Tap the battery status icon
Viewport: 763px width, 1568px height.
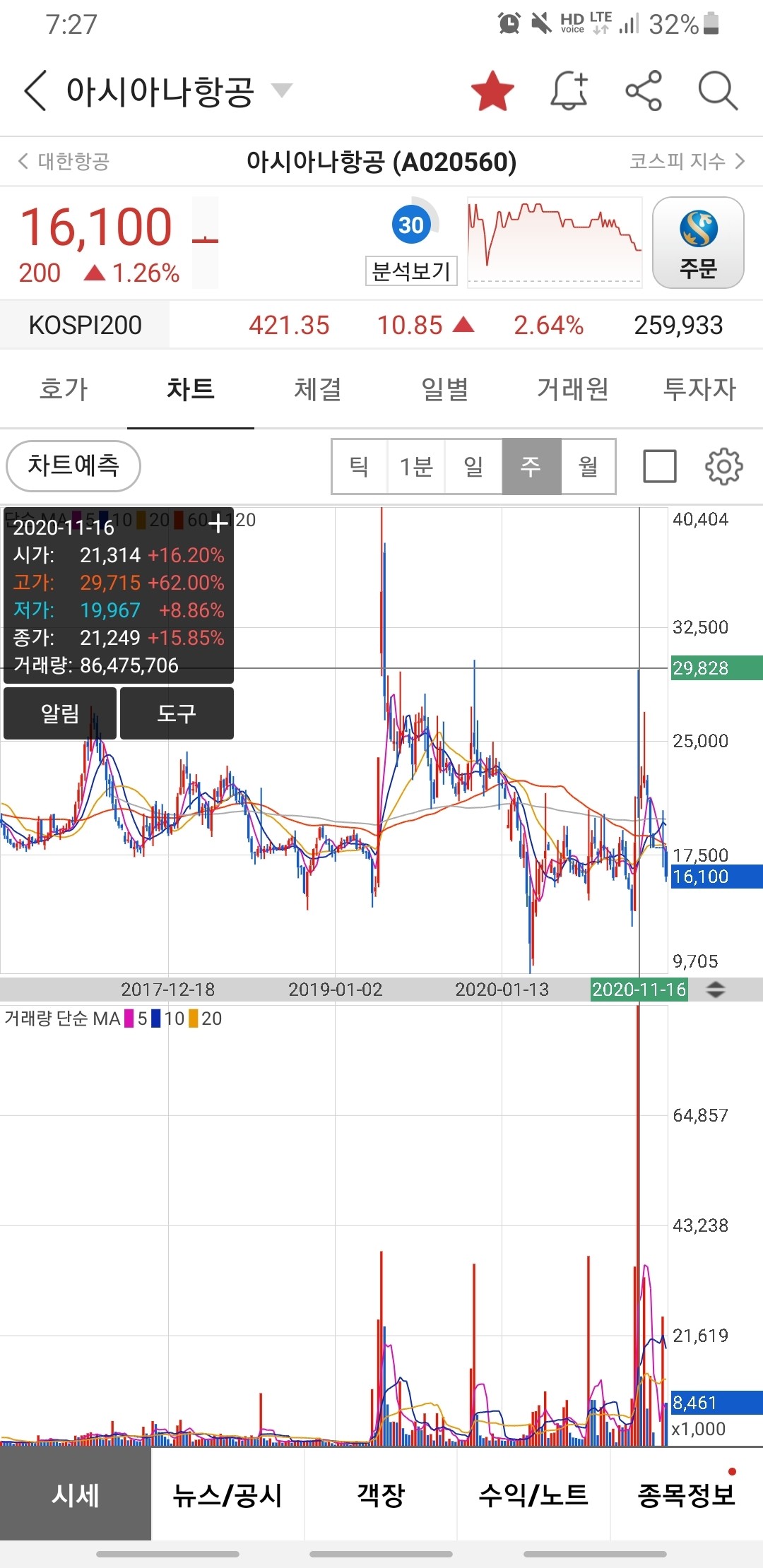click(712, 23)
